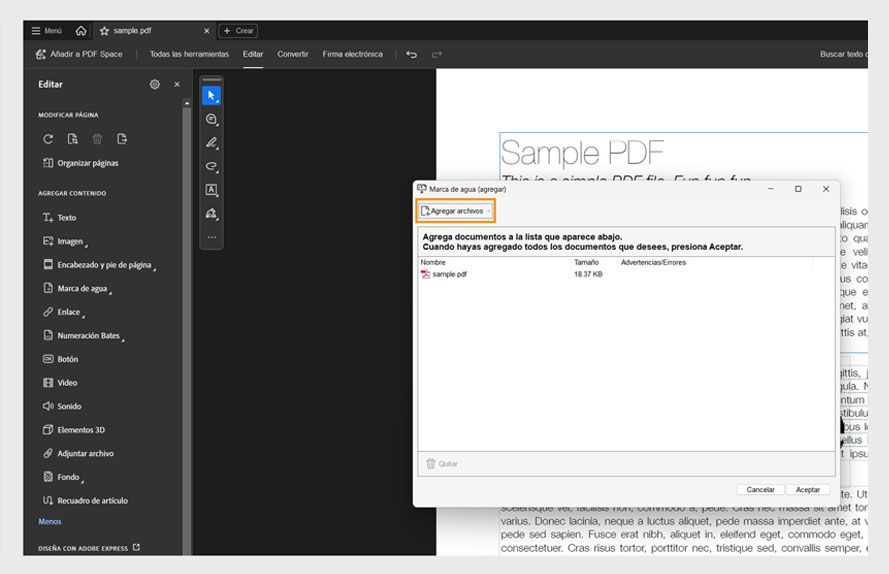
Task: Switch to the Editar tab
Action: click(253, 54)
